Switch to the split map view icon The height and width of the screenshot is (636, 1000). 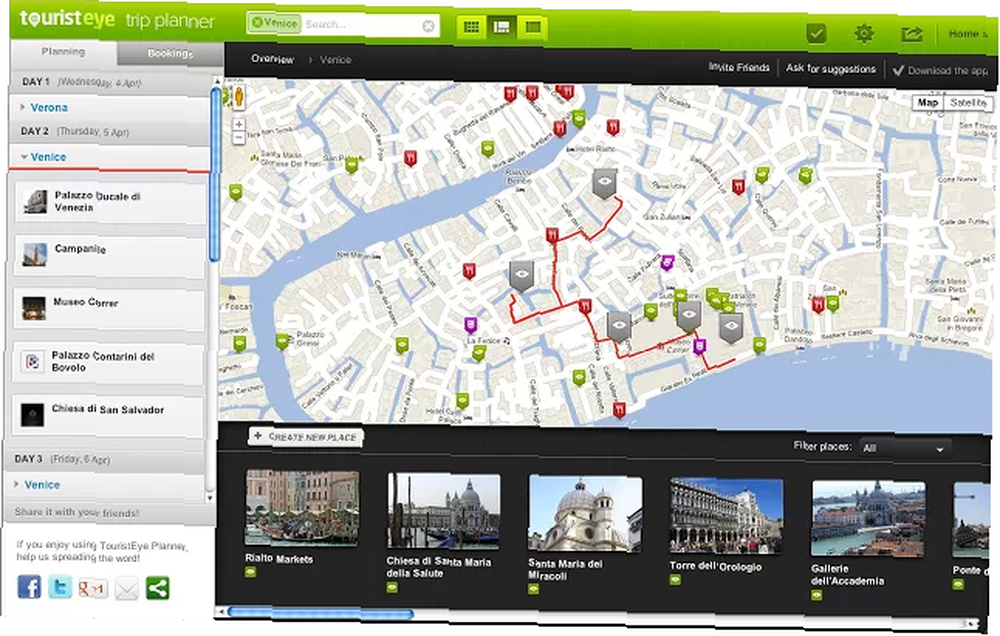coord(502,27)
